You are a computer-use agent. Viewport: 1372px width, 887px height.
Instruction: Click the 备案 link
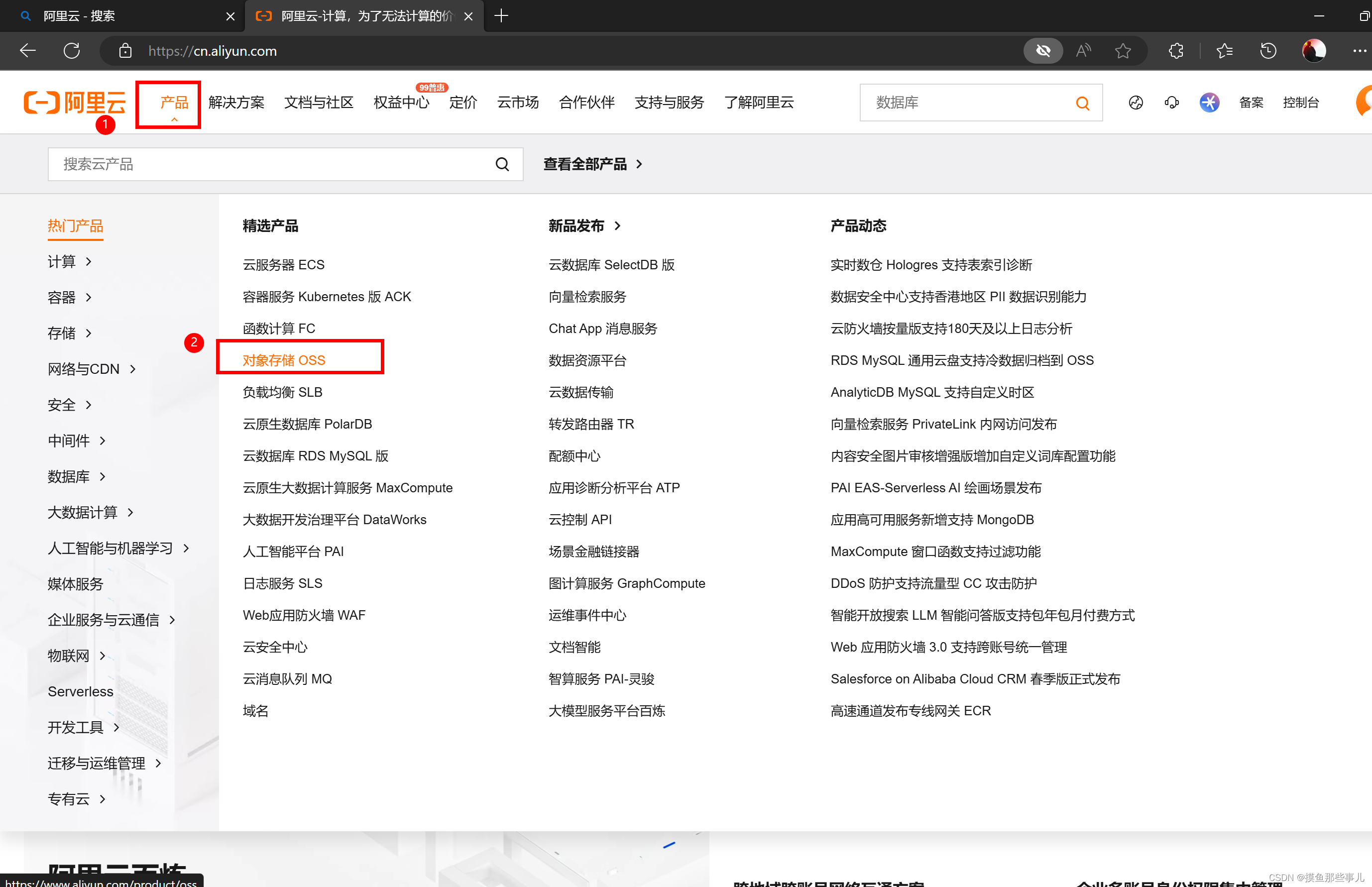[x=1251, y=103]
